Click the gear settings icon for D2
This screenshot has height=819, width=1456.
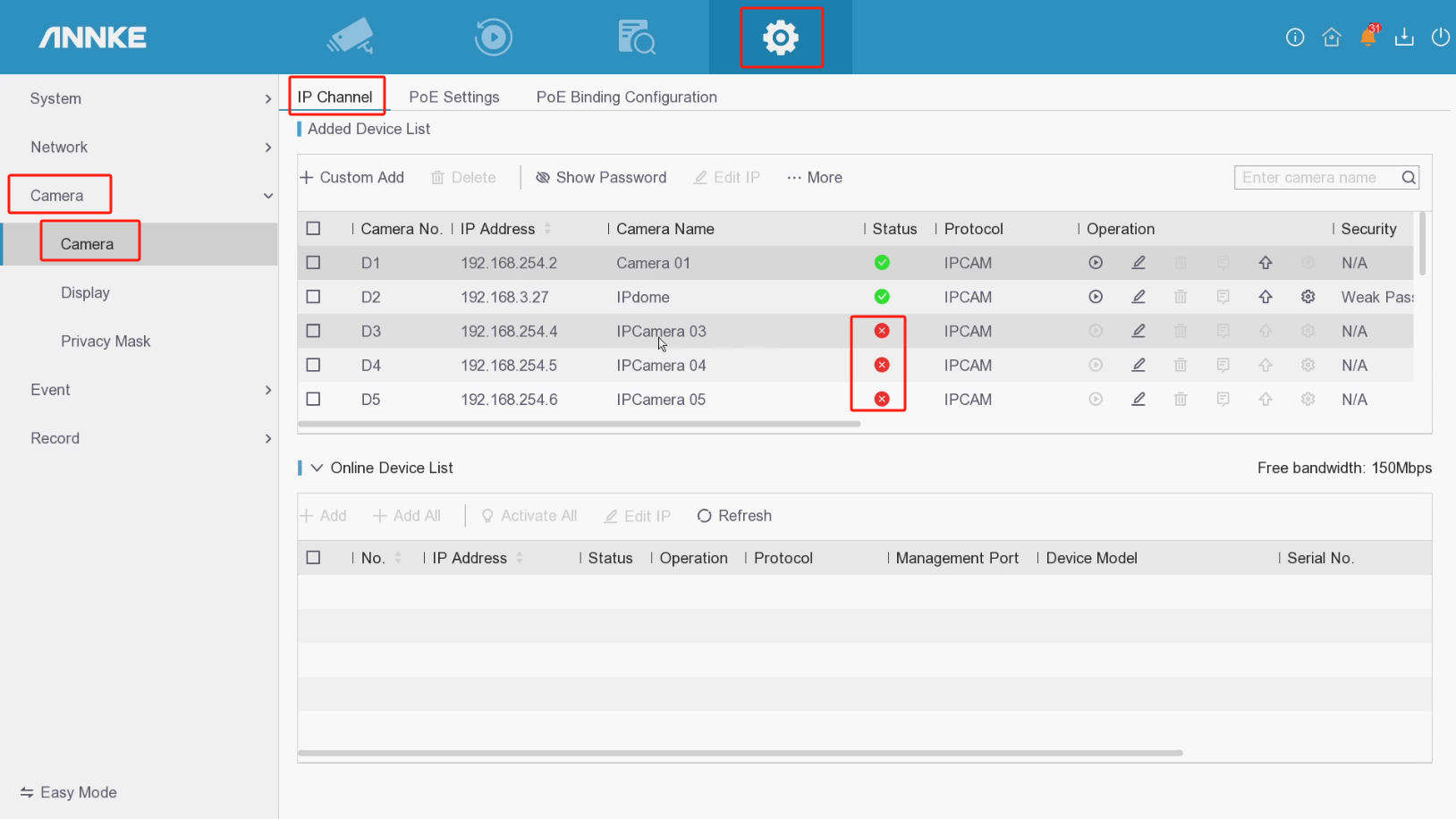click(x=1308, y=297)
